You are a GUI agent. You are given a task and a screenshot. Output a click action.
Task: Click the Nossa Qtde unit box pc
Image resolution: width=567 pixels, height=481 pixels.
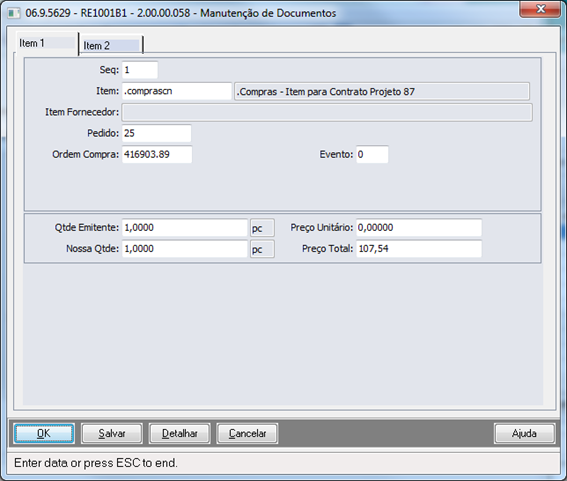pyautogui.click(x=262, y=249)
